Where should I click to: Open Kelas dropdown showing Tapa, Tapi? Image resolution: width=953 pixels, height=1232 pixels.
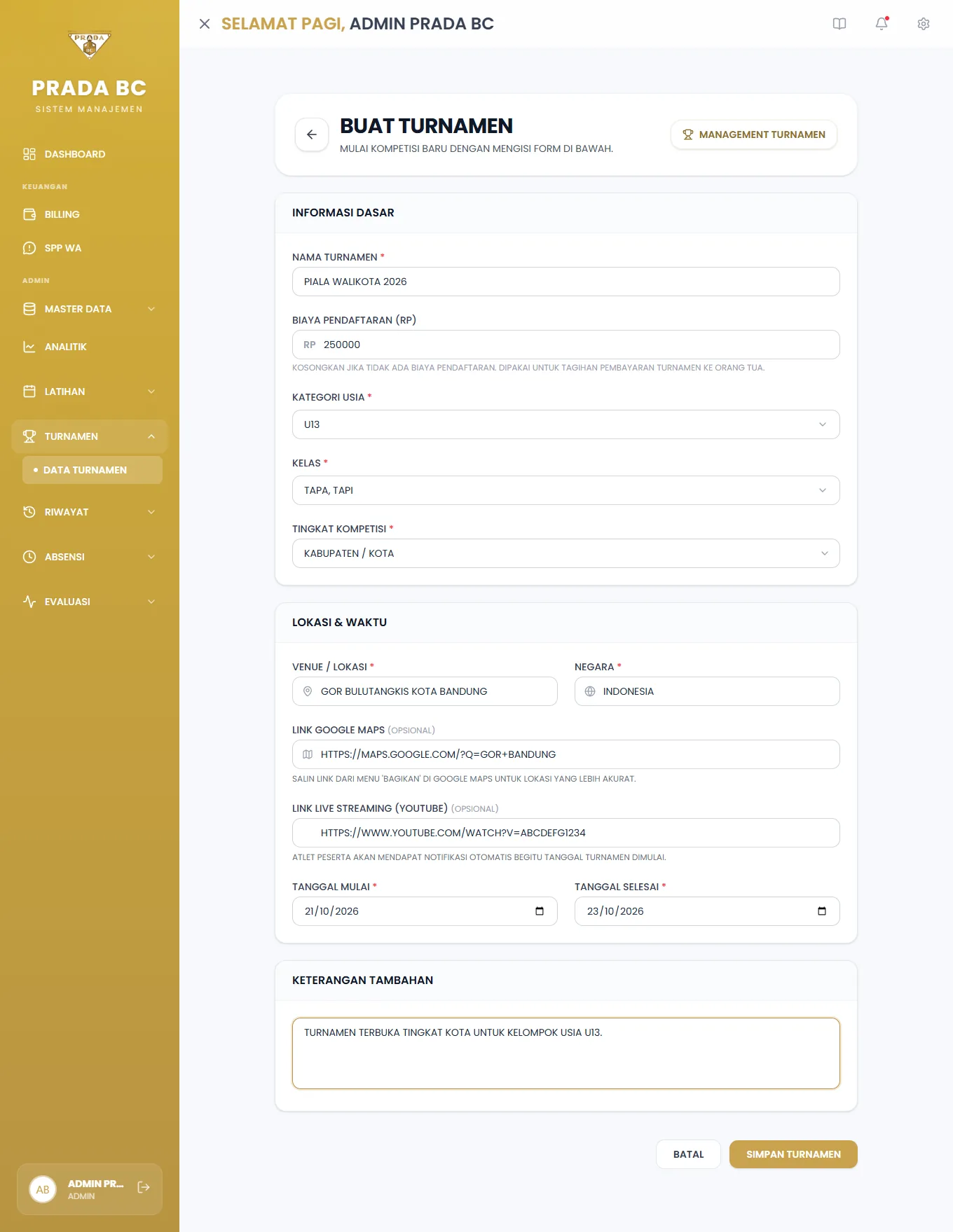pos(565,490)
